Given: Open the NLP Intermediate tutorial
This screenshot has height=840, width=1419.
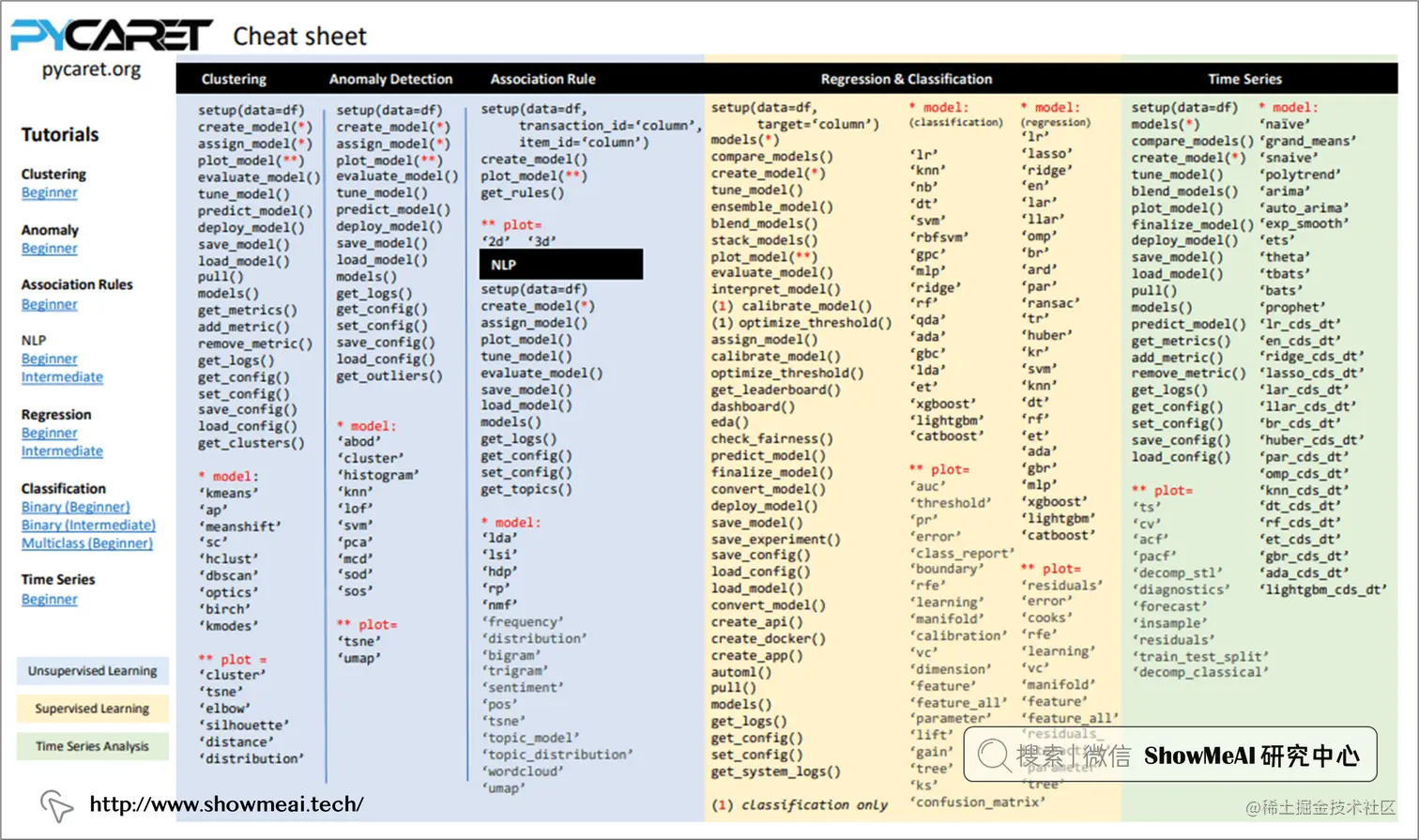Looking at the screenshot, I should (62, 377).
